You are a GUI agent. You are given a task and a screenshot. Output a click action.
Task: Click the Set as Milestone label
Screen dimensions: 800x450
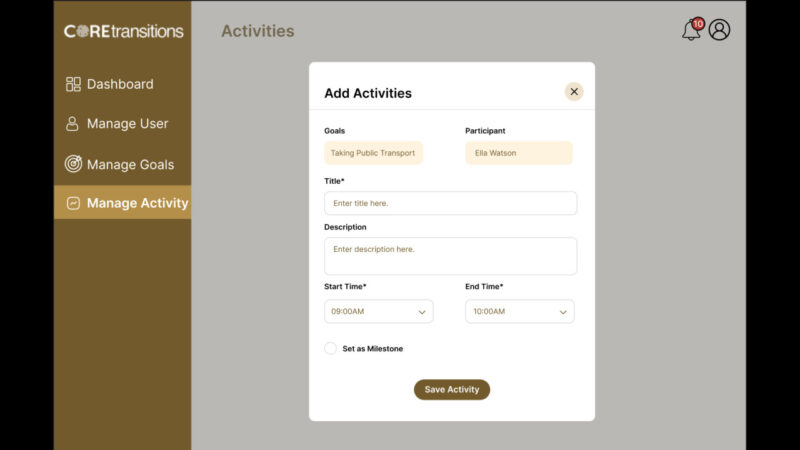[x=372, y=348]
